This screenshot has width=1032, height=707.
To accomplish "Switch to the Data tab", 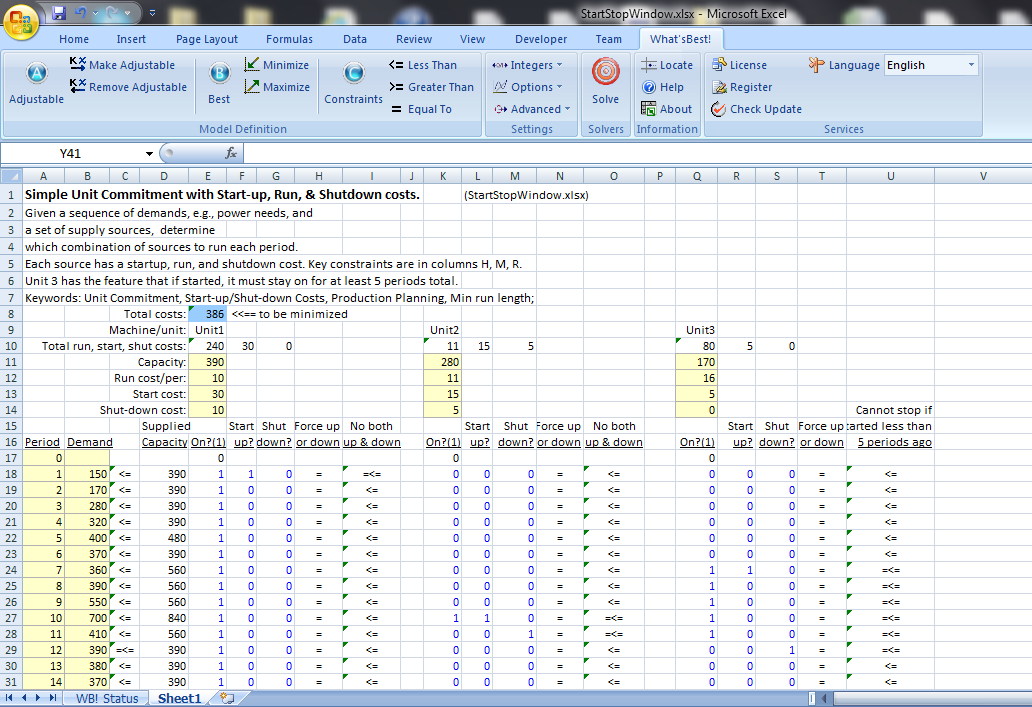I will pyautogui.click(x=355, y=39).
